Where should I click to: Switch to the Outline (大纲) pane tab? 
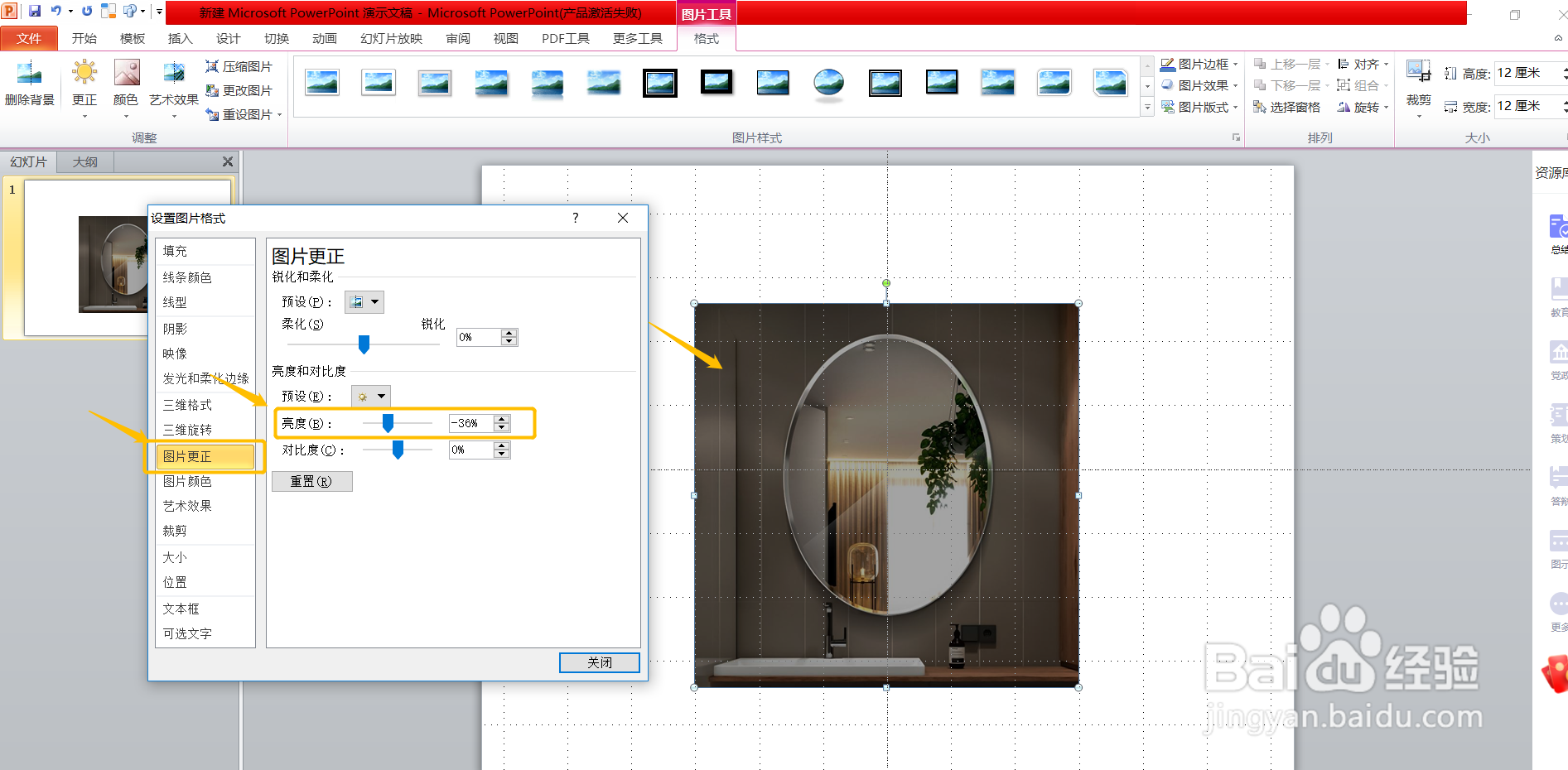[x=84, y=161]
